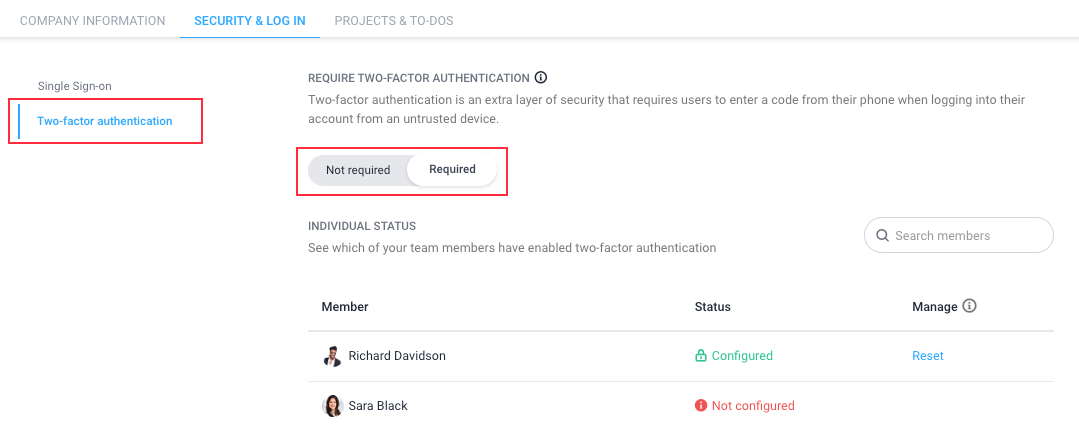Click the Sara Black name
The image size is (1079, 437).
point(378,405)
